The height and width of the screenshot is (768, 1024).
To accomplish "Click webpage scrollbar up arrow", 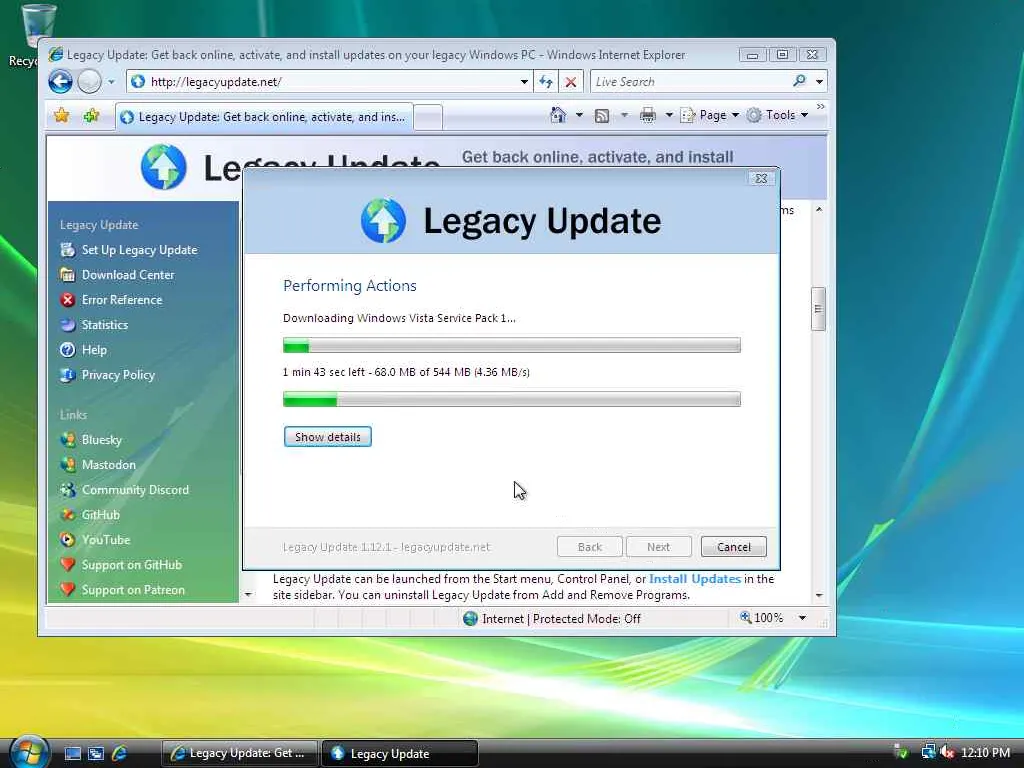I will [x=818, y=210].
